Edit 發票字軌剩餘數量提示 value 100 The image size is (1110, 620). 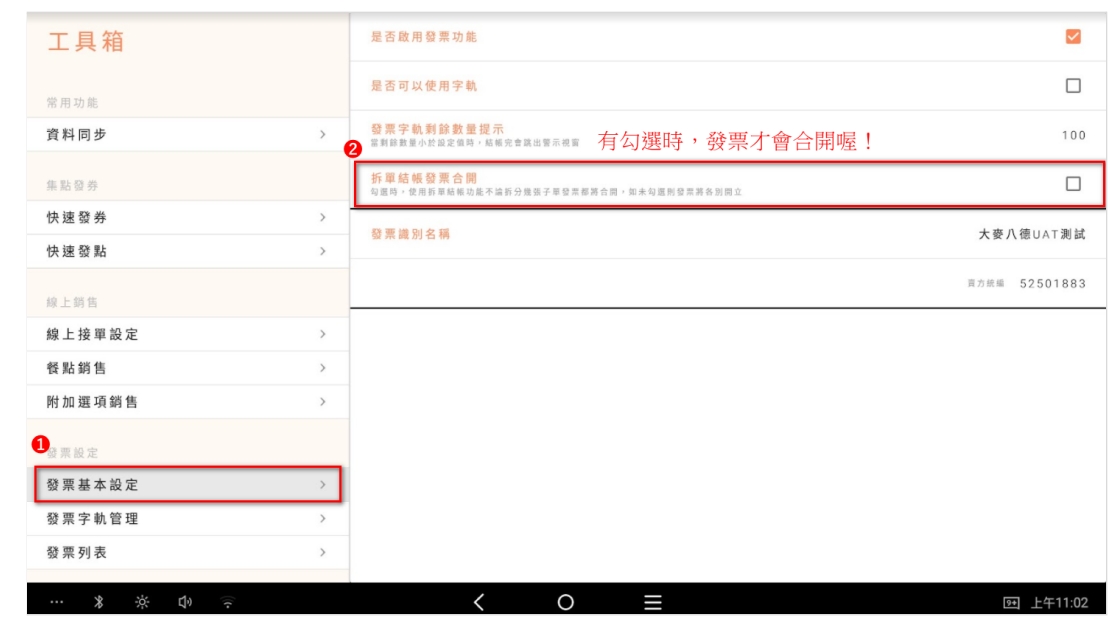[x=1073, y=135]
